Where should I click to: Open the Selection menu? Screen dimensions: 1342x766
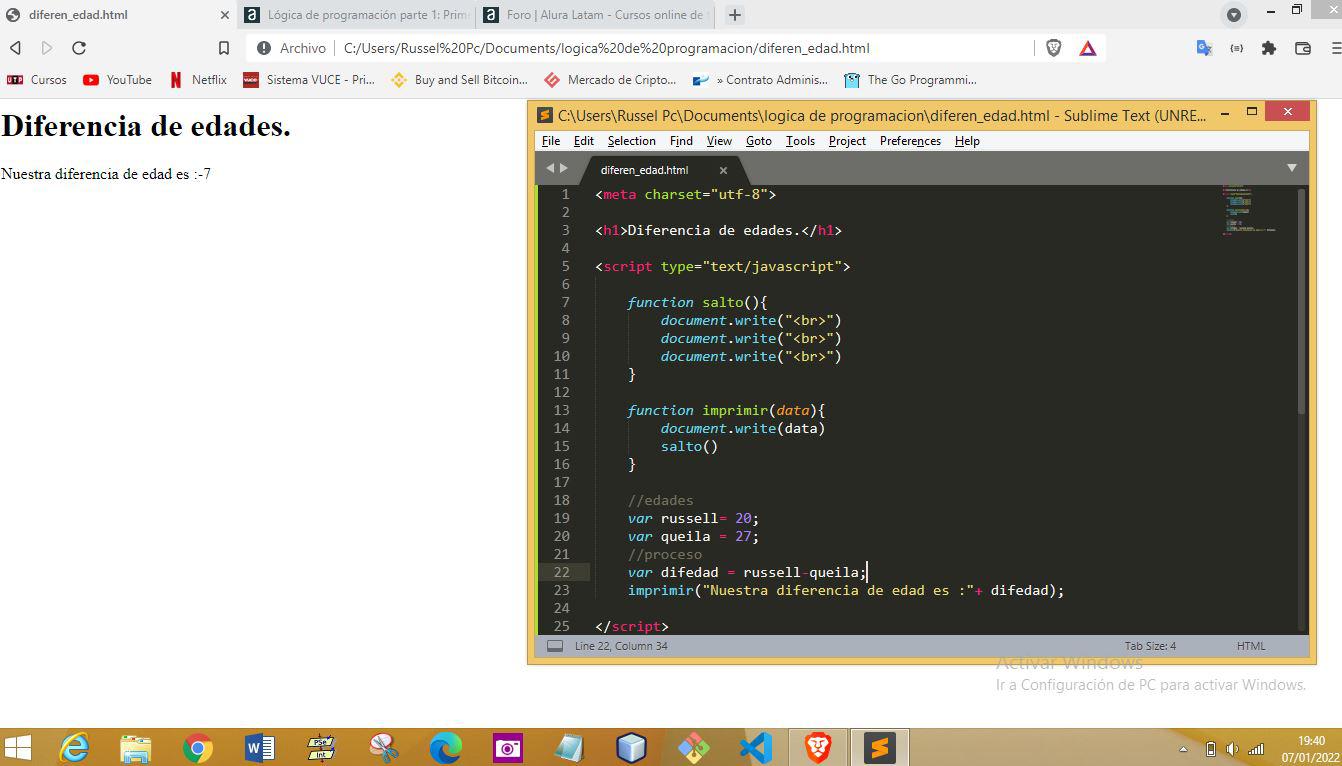[x=632, y=141]
